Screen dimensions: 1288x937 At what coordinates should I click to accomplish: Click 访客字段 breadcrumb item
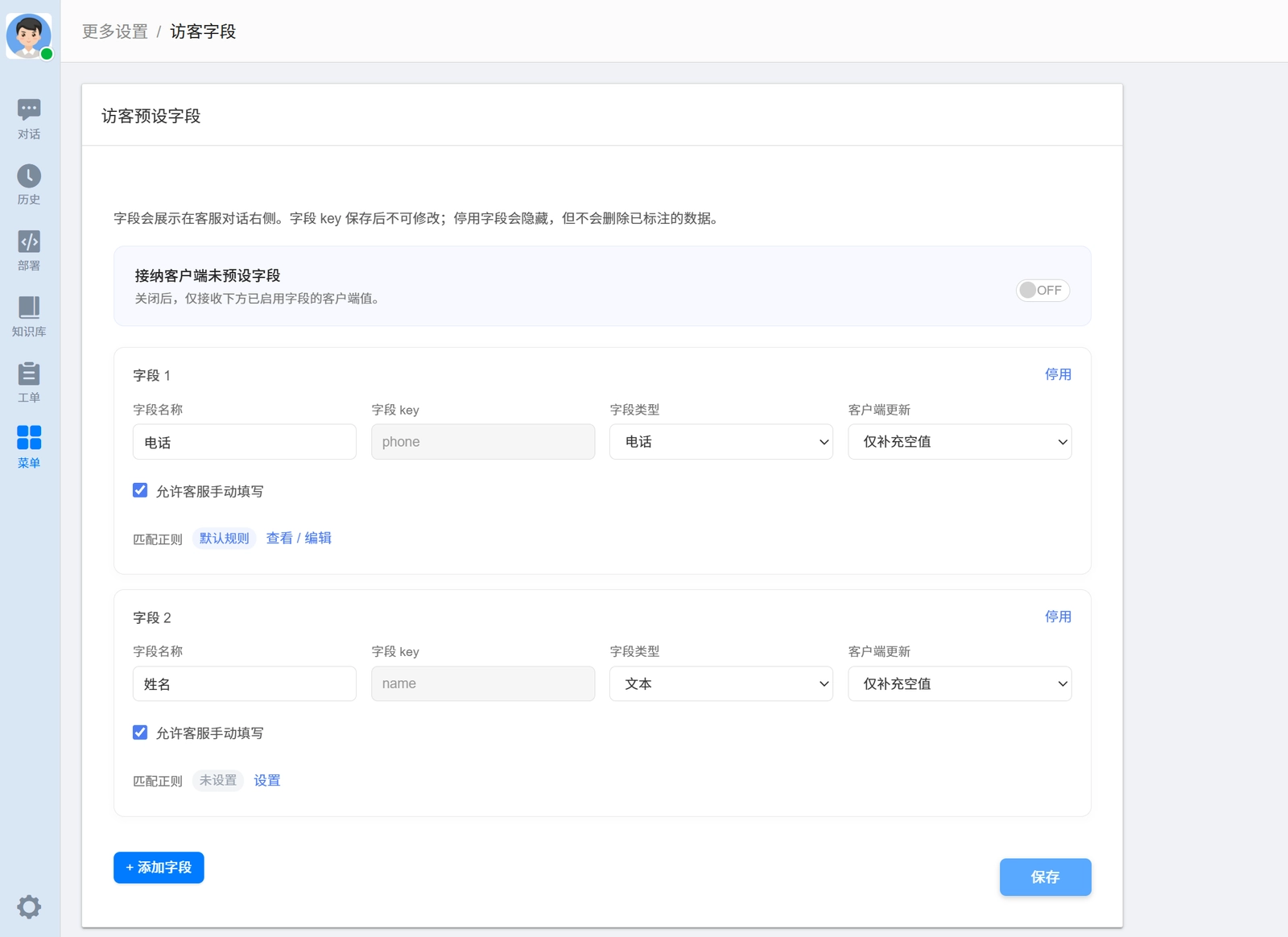[203, 31]
